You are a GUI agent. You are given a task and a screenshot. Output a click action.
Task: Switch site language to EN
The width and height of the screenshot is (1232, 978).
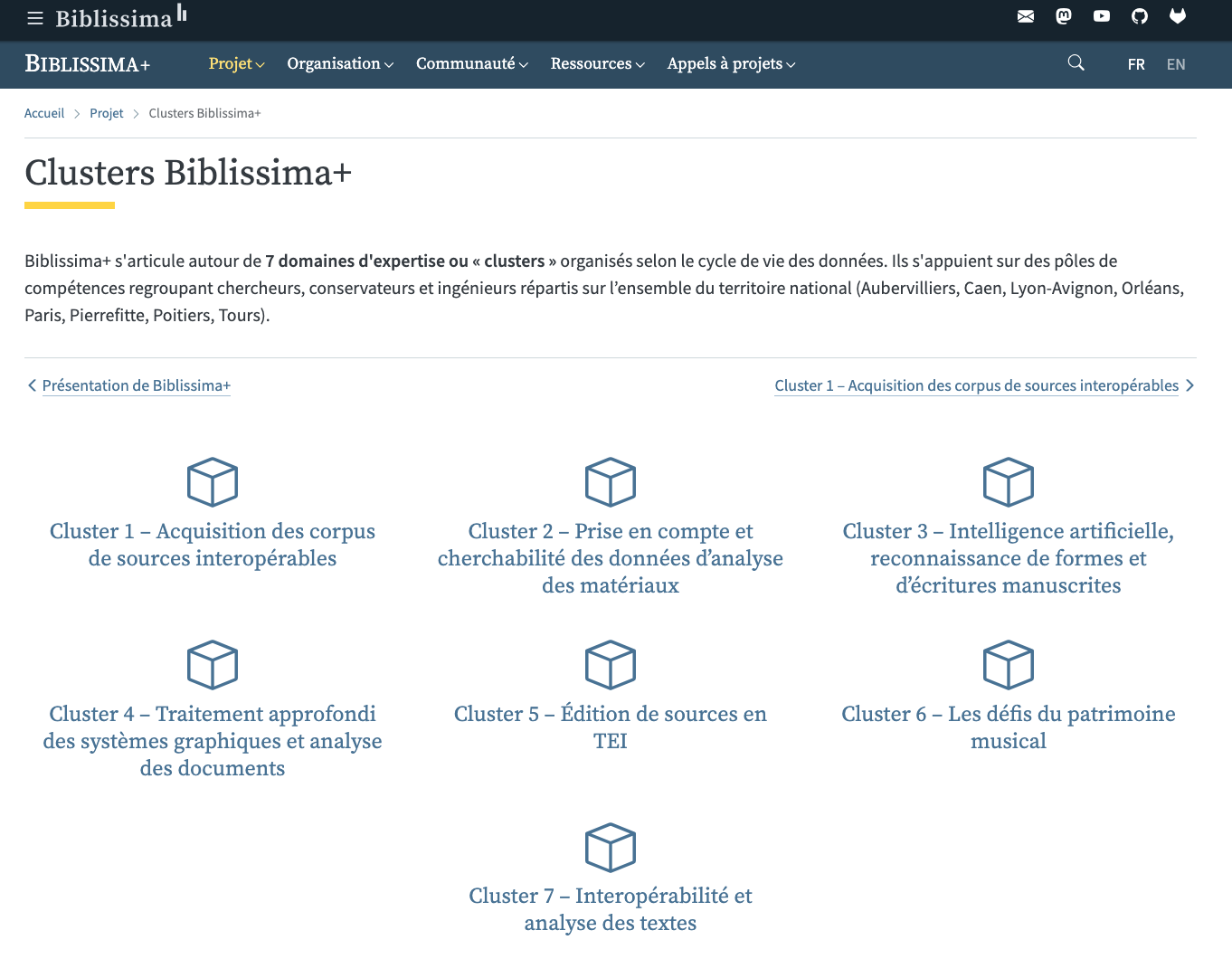coord(1175,64)
